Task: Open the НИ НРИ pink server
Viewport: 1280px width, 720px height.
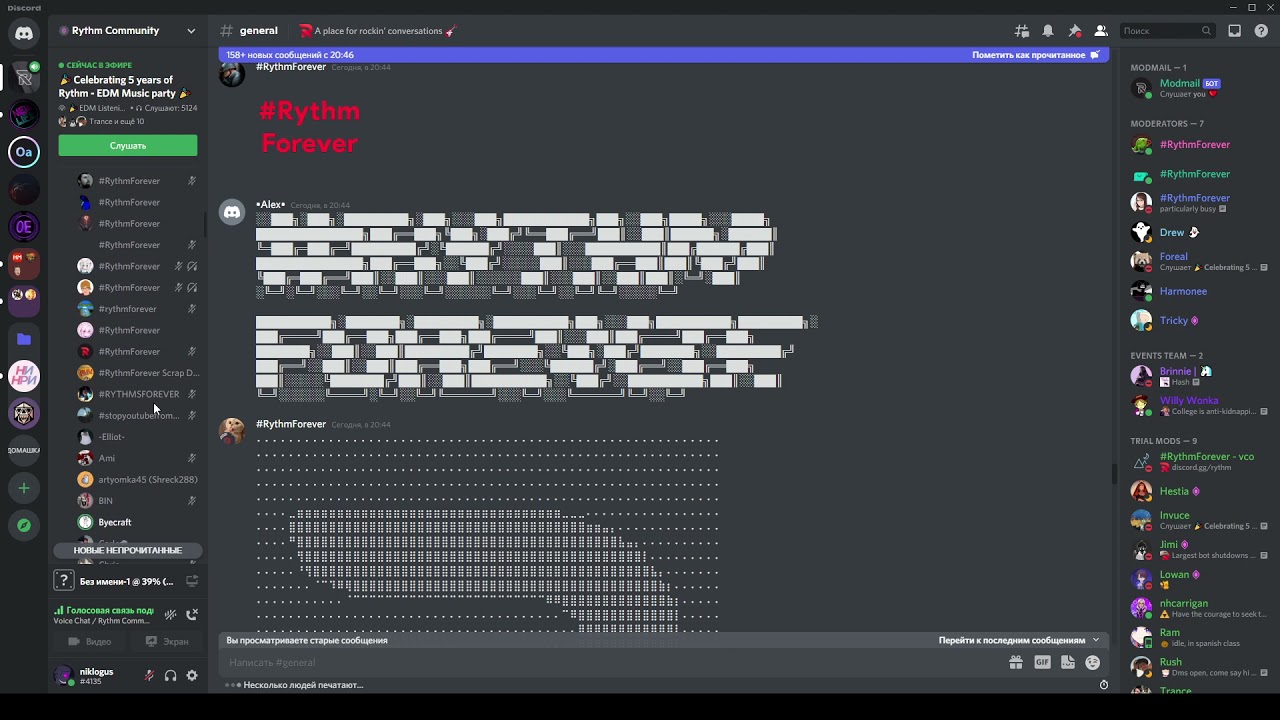Action: pos(24,376)
